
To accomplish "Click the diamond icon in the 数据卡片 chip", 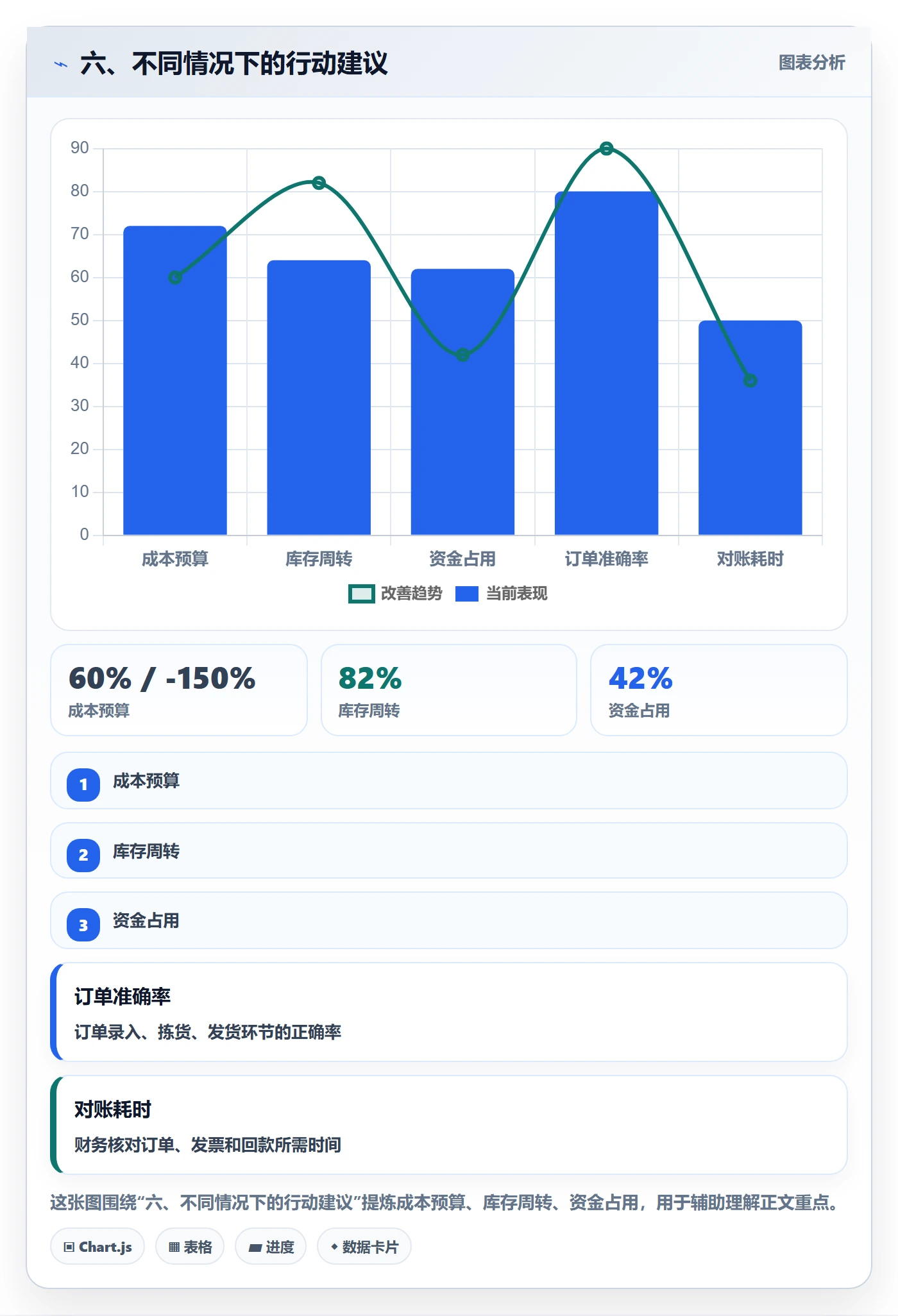I will 334,1247.
